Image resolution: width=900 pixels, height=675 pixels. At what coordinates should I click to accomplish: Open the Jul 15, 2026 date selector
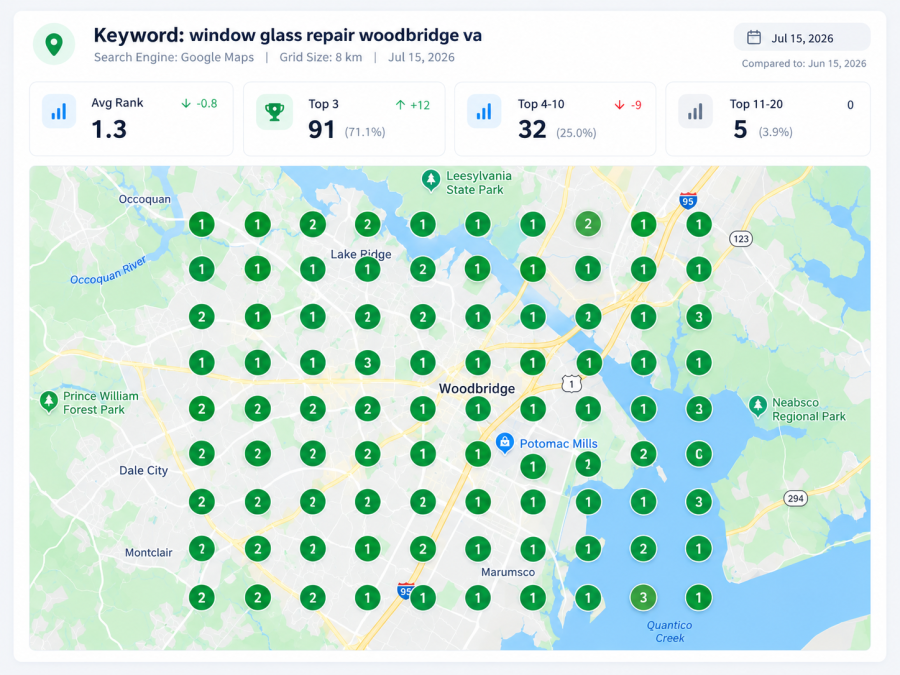click(802, 37)
